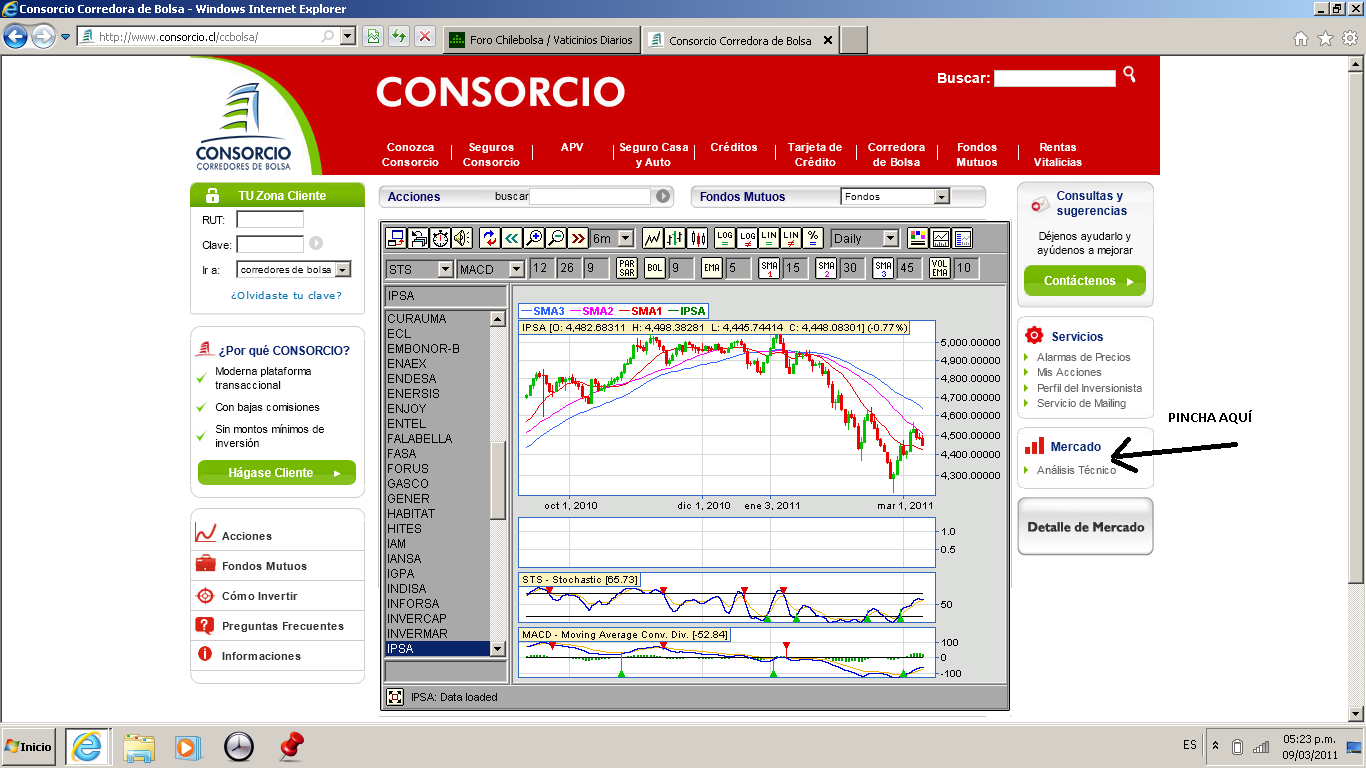Click the symbol text field showing IPSA
The height and width of the screenshot is (768, 1366).
click(446, 296)
